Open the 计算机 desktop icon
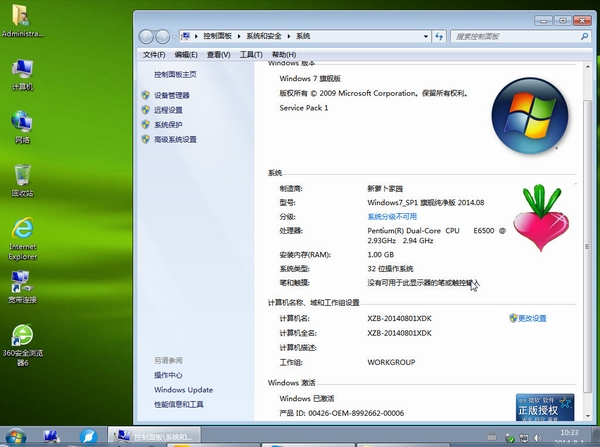Screen dimensions: 600x447 click(22, 75)
